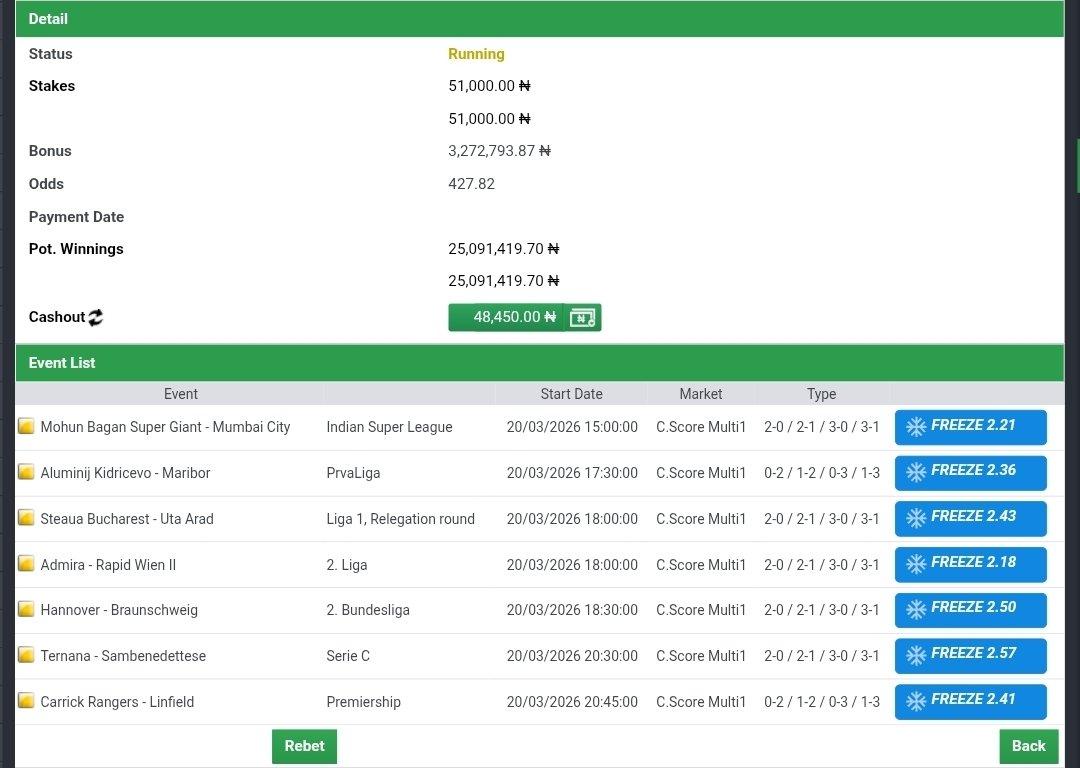1080x768 pixels.
Task: Select the Type column header
Action: click(821, 394)
